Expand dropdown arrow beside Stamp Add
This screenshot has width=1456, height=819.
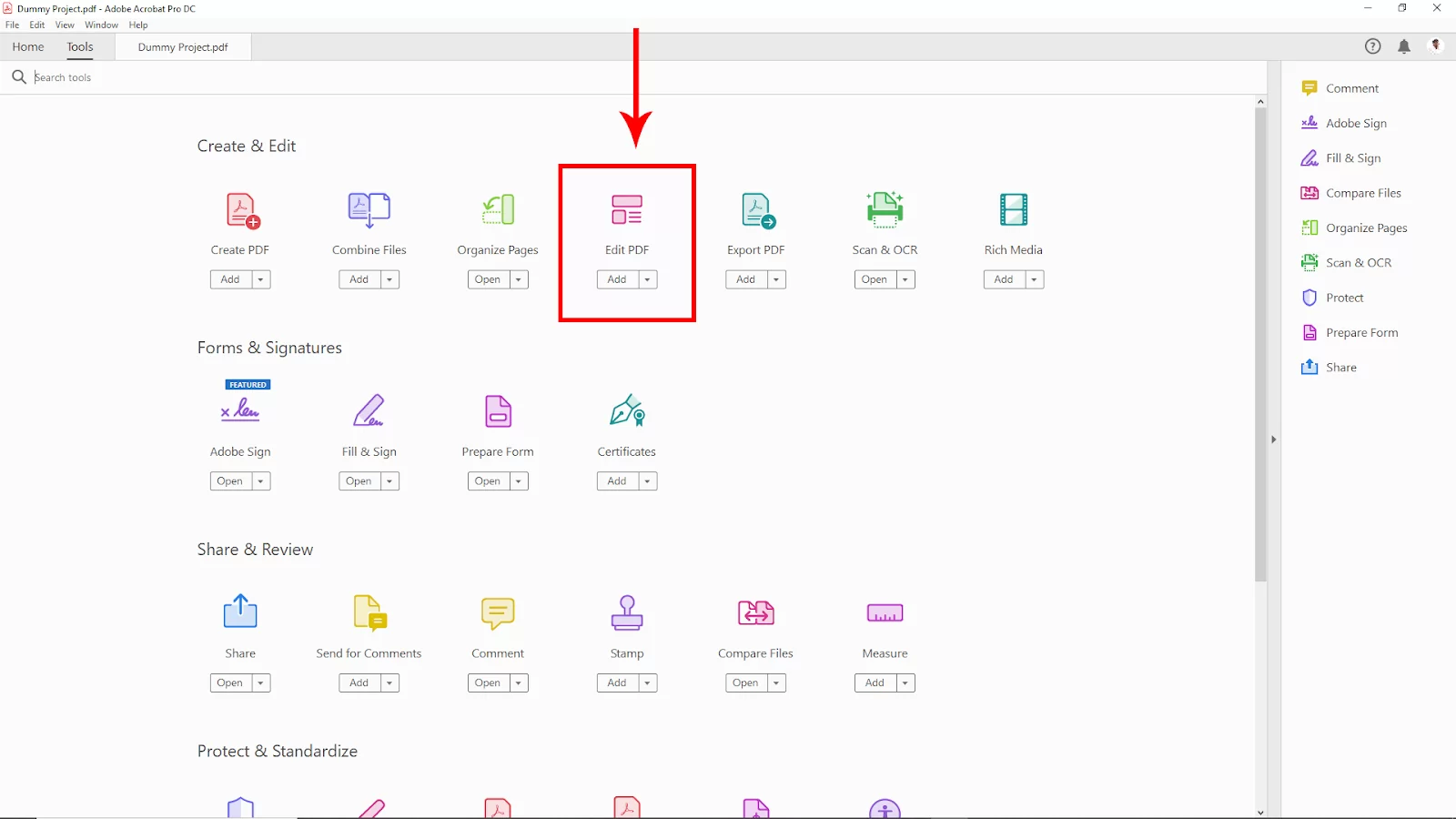pos(647,682)
